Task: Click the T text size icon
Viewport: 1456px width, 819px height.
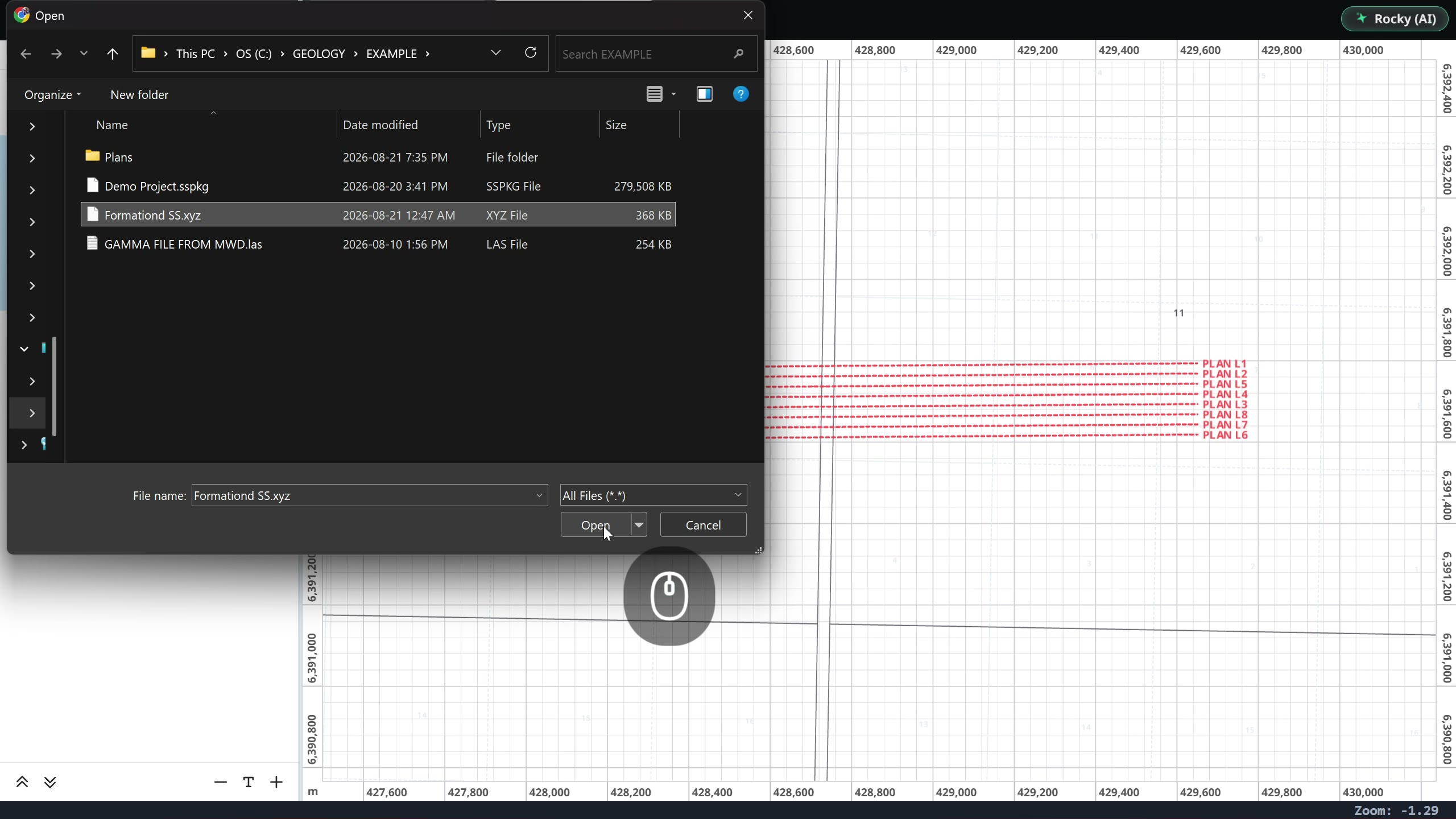Action: click(x=249, y=783)
